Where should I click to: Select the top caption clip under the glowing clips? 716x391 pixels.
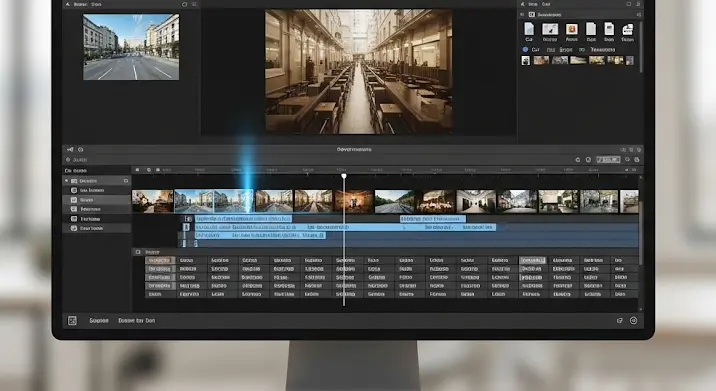(243, 219)
